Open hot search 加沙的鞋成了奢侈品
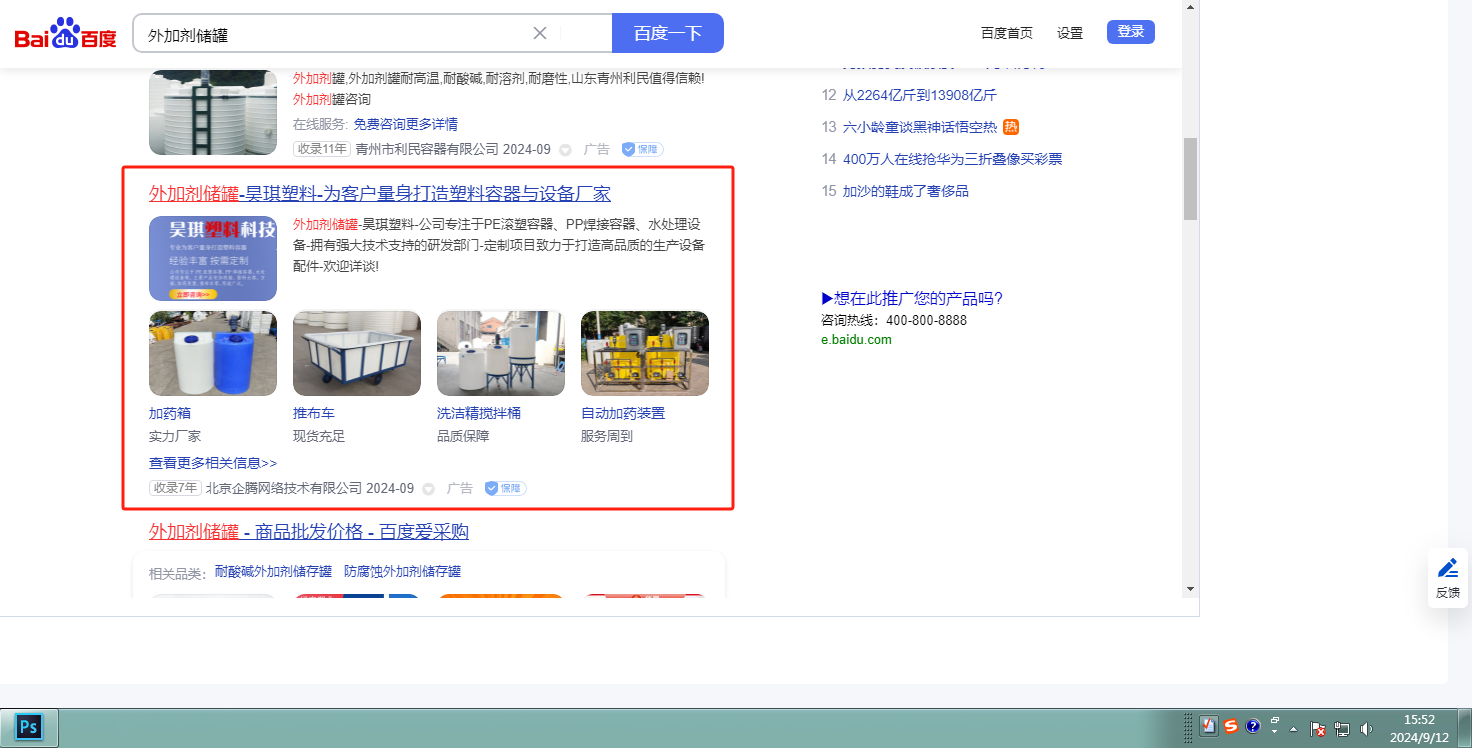1472x748 pixels. [x=906, y=191]
